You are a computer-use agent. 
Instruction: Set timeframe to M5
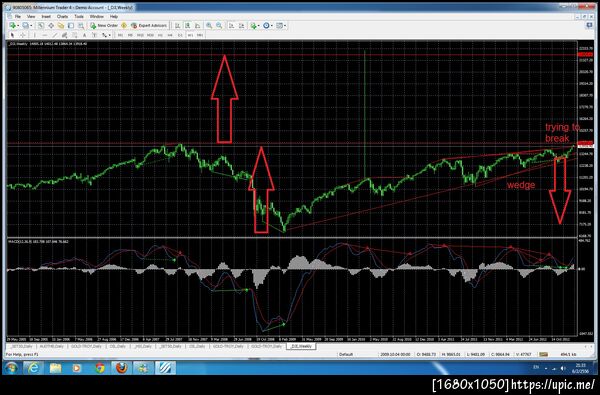pos(130,35)
